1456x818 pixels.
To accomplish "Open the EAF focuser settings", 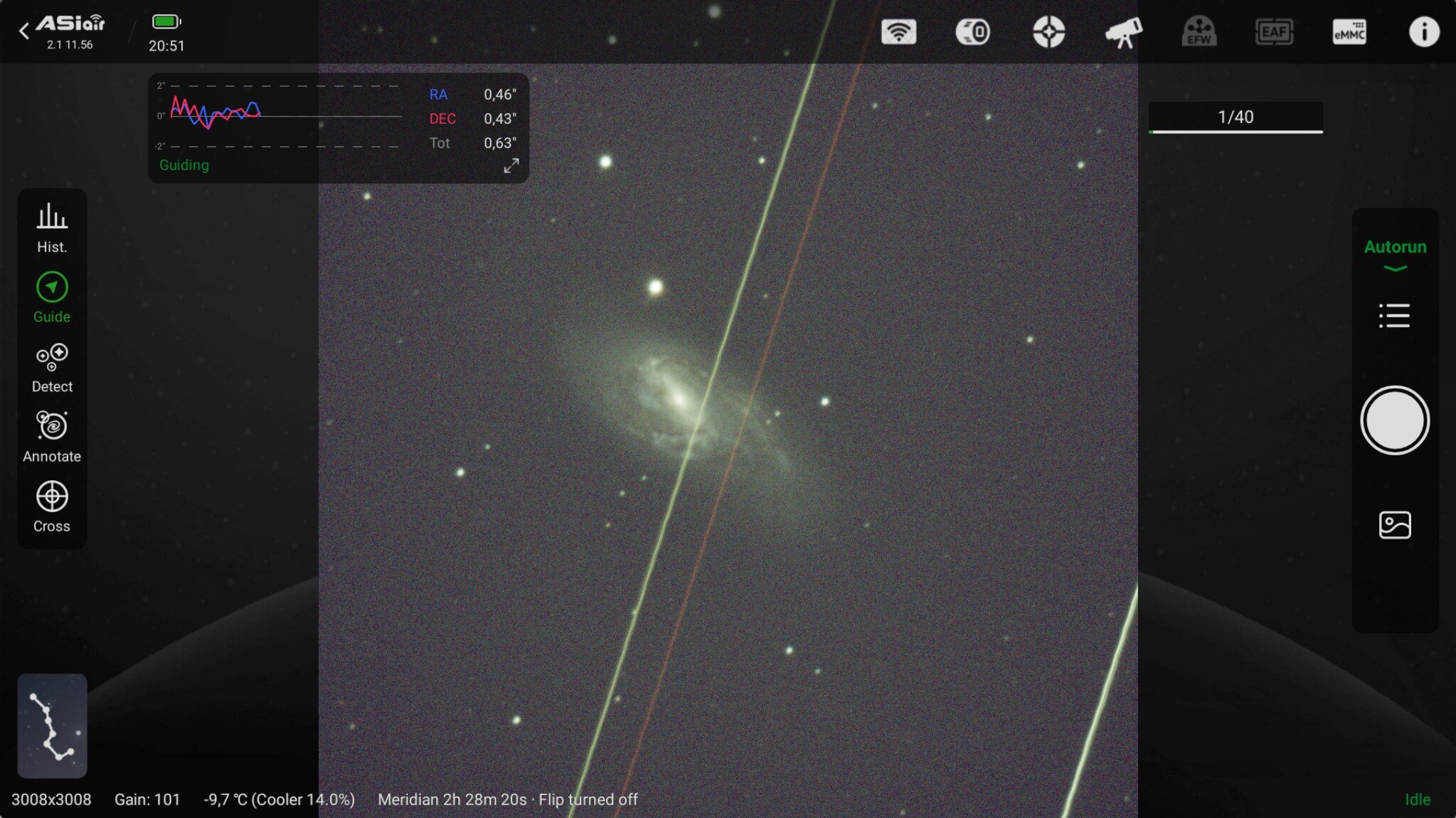I will tap(1274, 32).
